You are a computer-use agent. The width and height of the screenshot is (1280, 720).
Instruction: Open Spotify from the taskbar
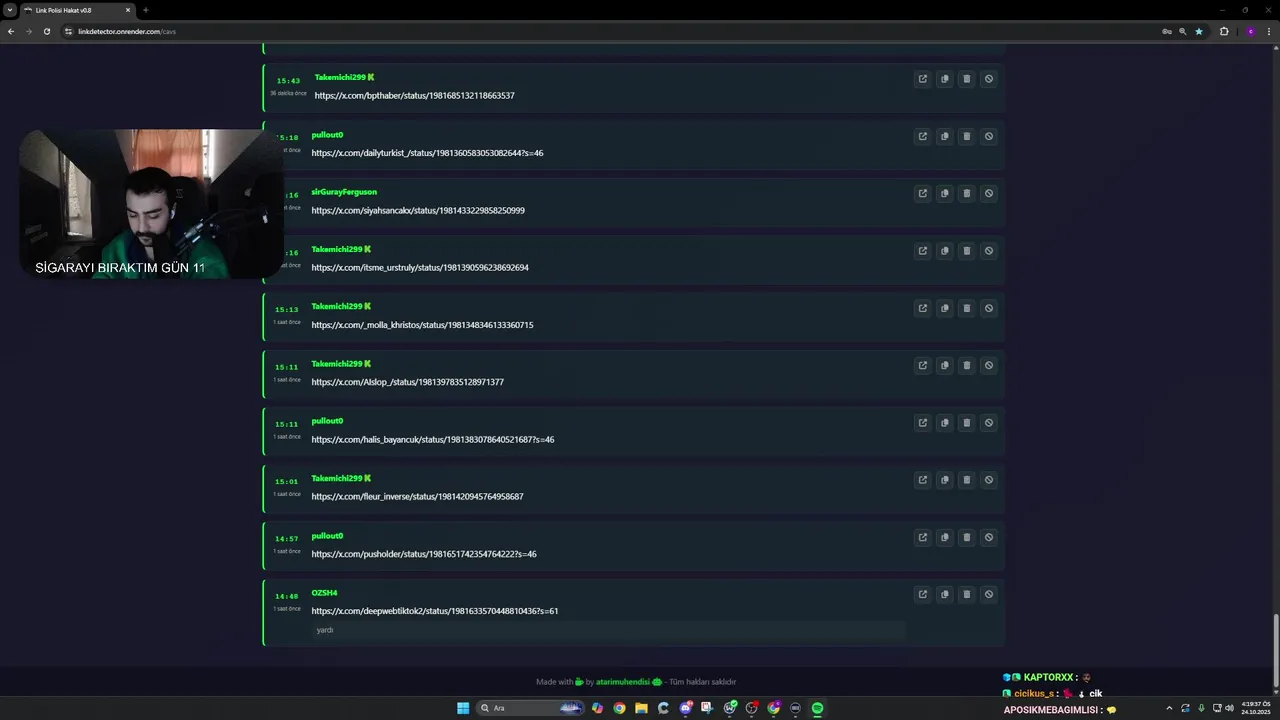pos(817,708)
